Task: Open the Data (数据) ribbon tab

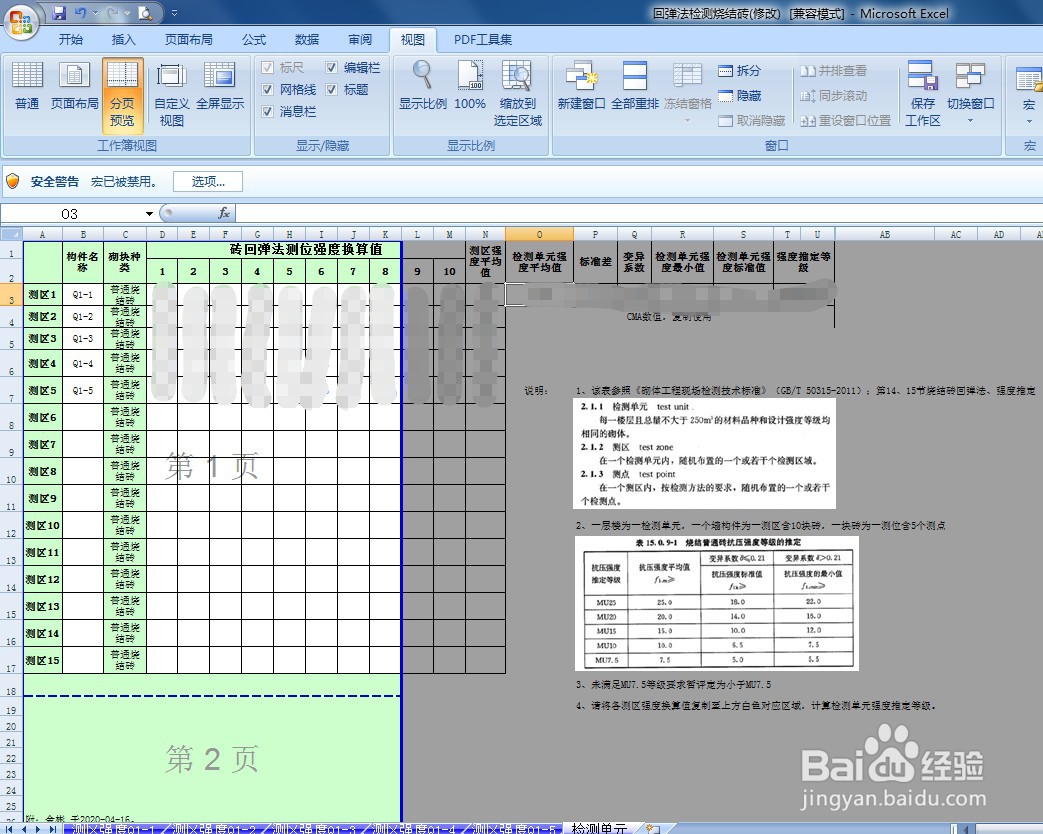Action: point(307,39)
